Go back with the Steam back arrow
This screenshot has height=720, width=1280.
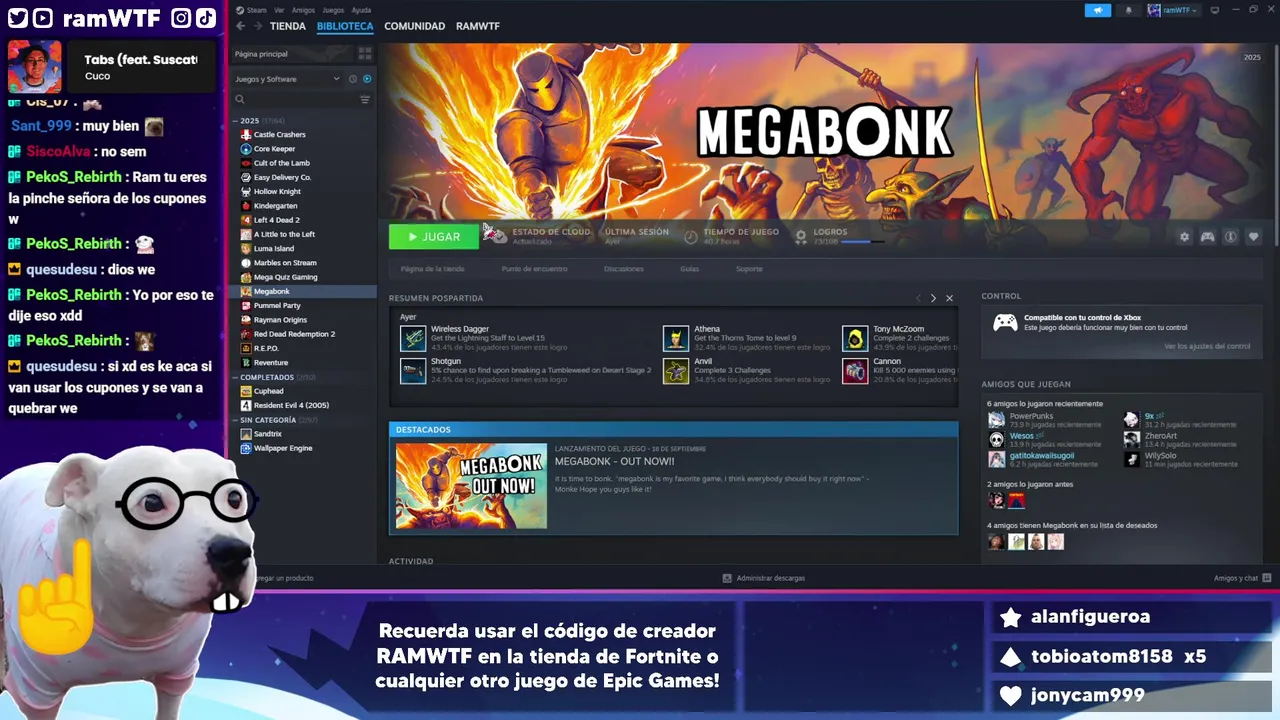pos(240,26)
